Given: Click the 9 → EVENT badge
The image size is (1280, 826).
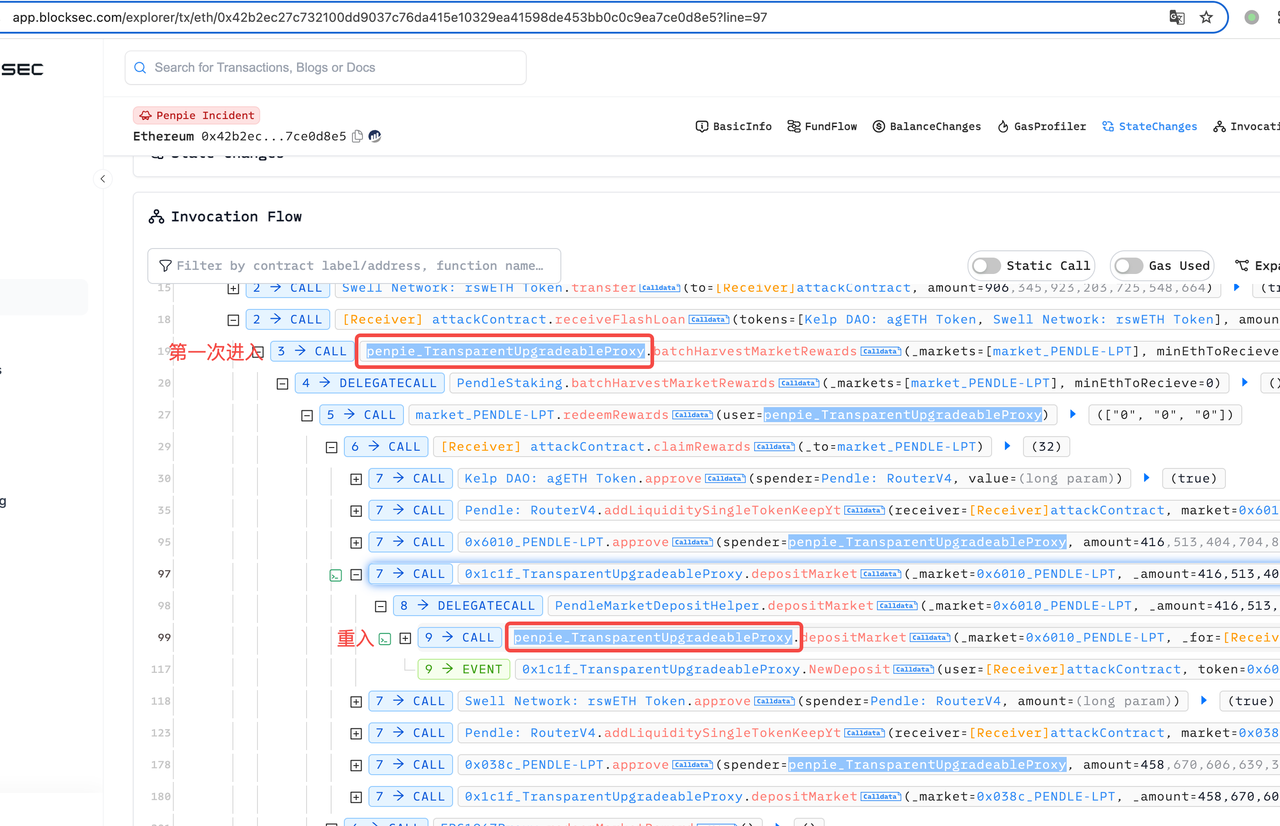Looking at the screenshot, I should (464, 670).
